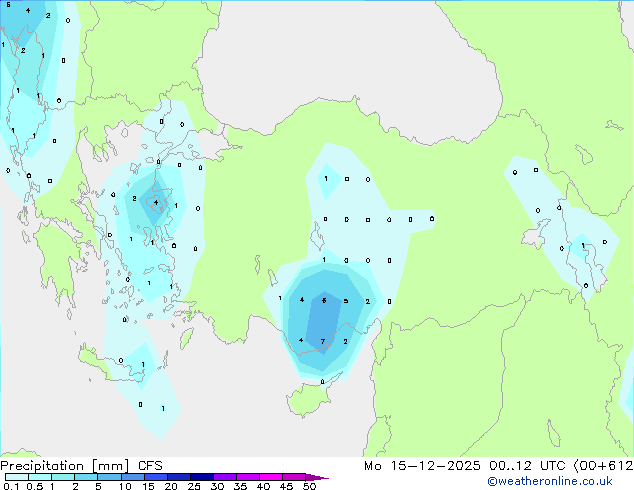Click the '(00+612' forecast offset text
The image size is (634, 490).
click(x=603, y=466)
